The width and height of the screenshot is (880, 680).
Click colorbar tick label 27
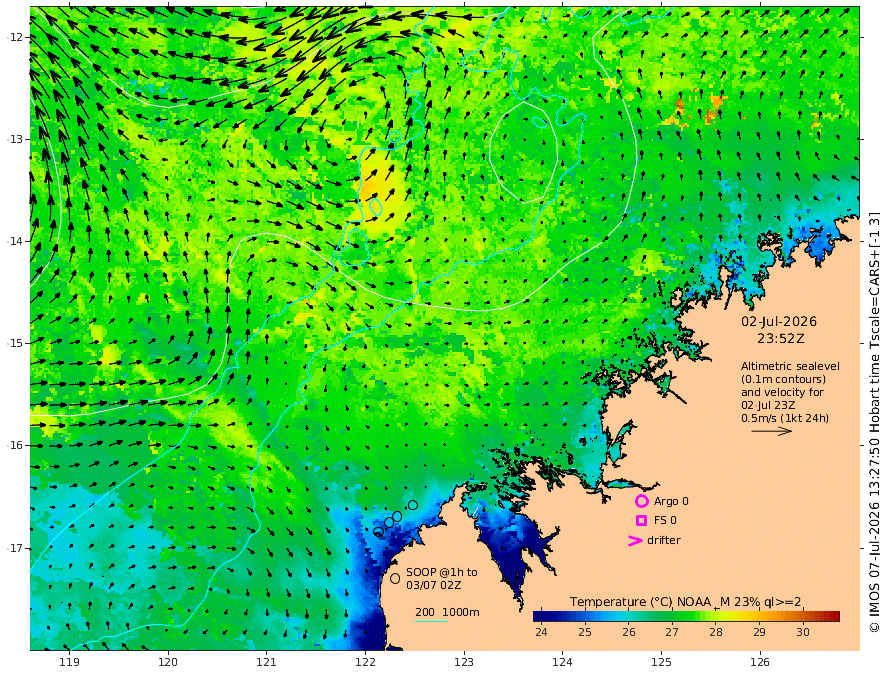pos(672,632)
